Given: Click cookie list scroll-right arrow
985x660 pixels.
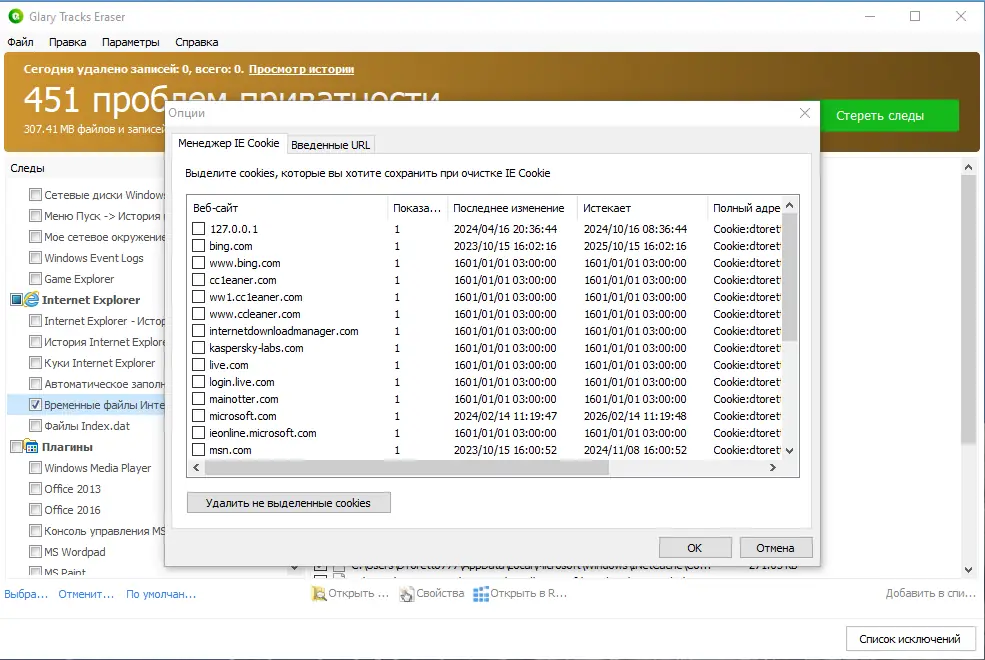Looking at the screenshot, I should [x=773, y=467].
